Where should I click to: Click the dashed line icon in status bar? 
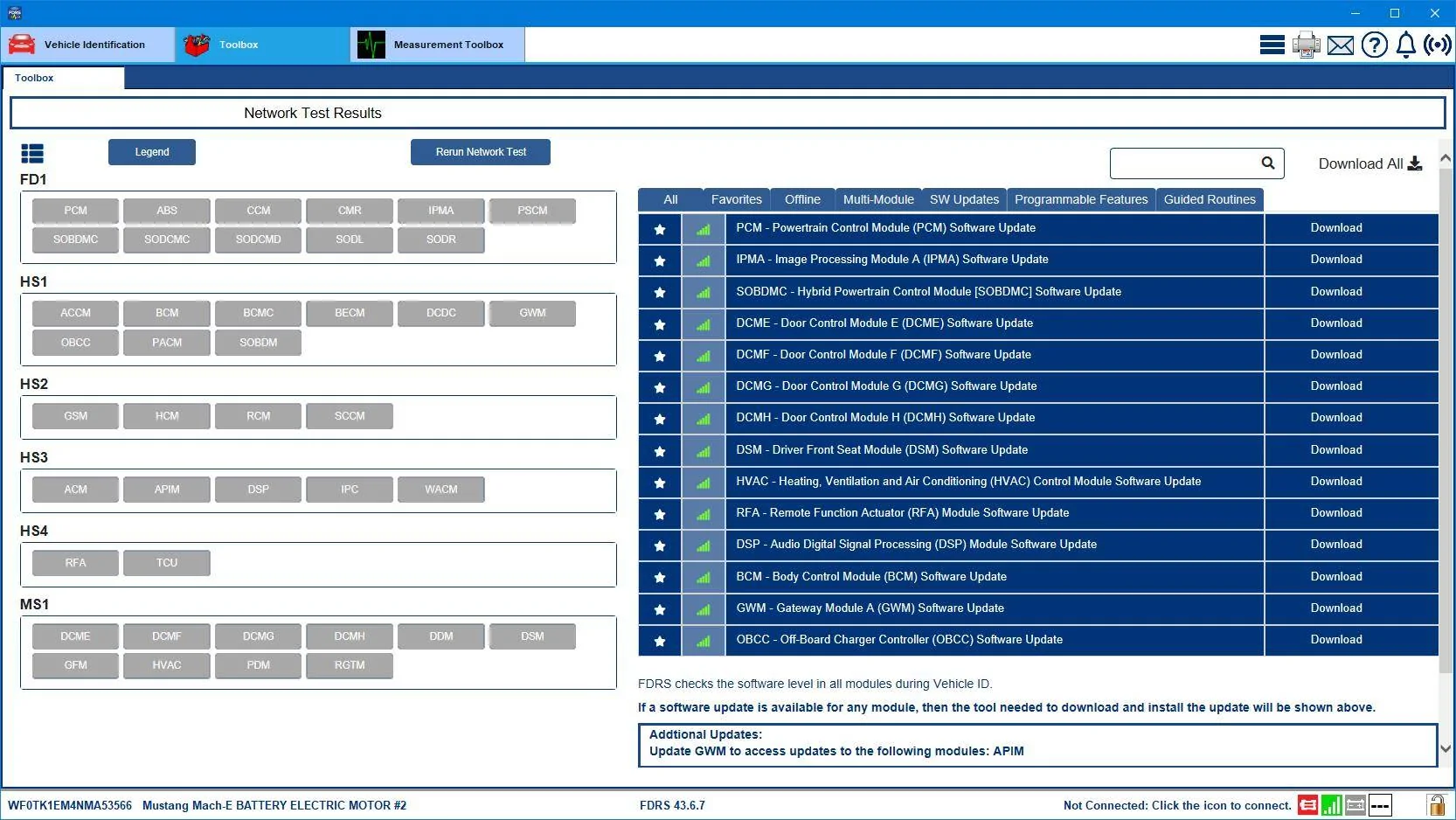(1380, 805)
